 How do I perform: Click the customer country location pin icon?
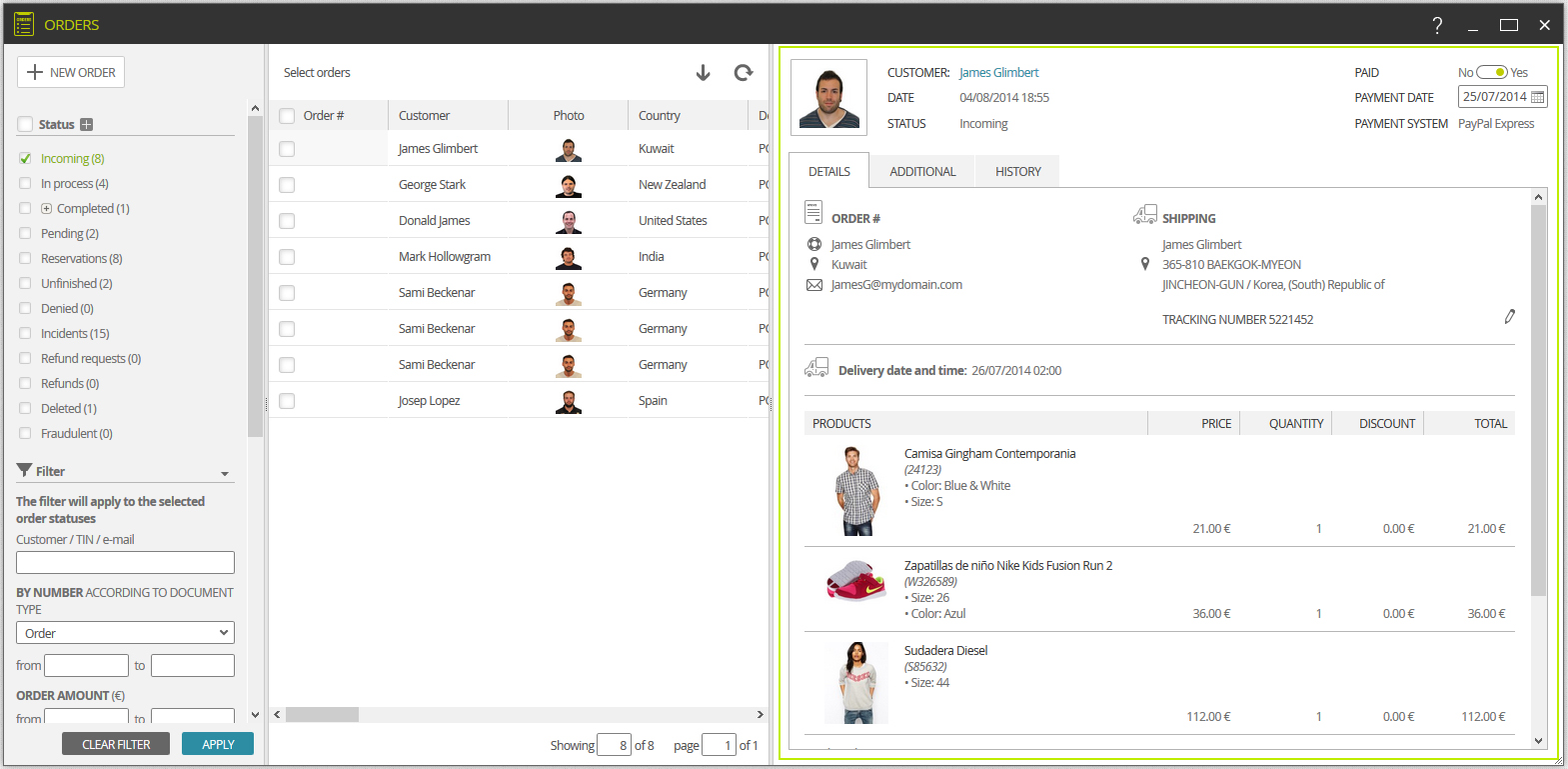point(814,264)
